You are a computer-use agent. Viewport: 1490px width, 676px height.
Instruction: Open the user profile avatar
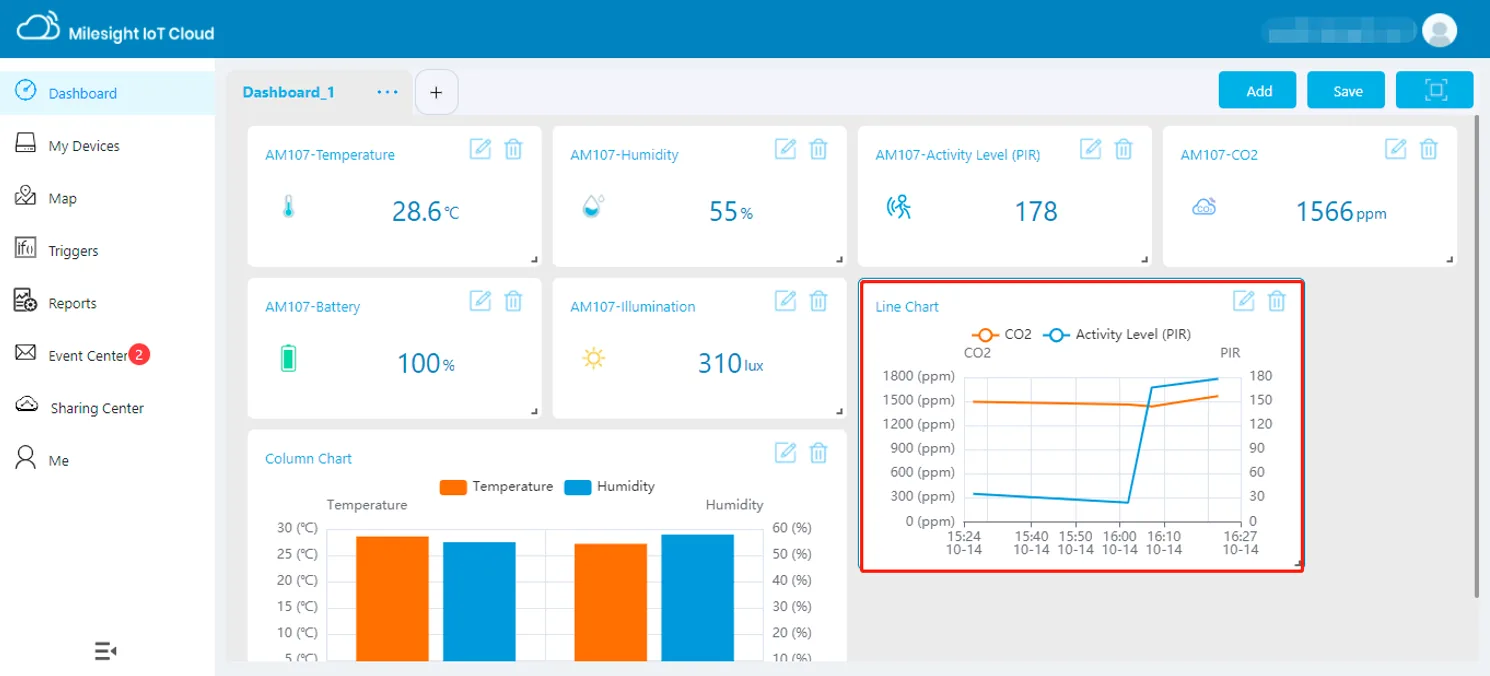[x=1439, y=30]
